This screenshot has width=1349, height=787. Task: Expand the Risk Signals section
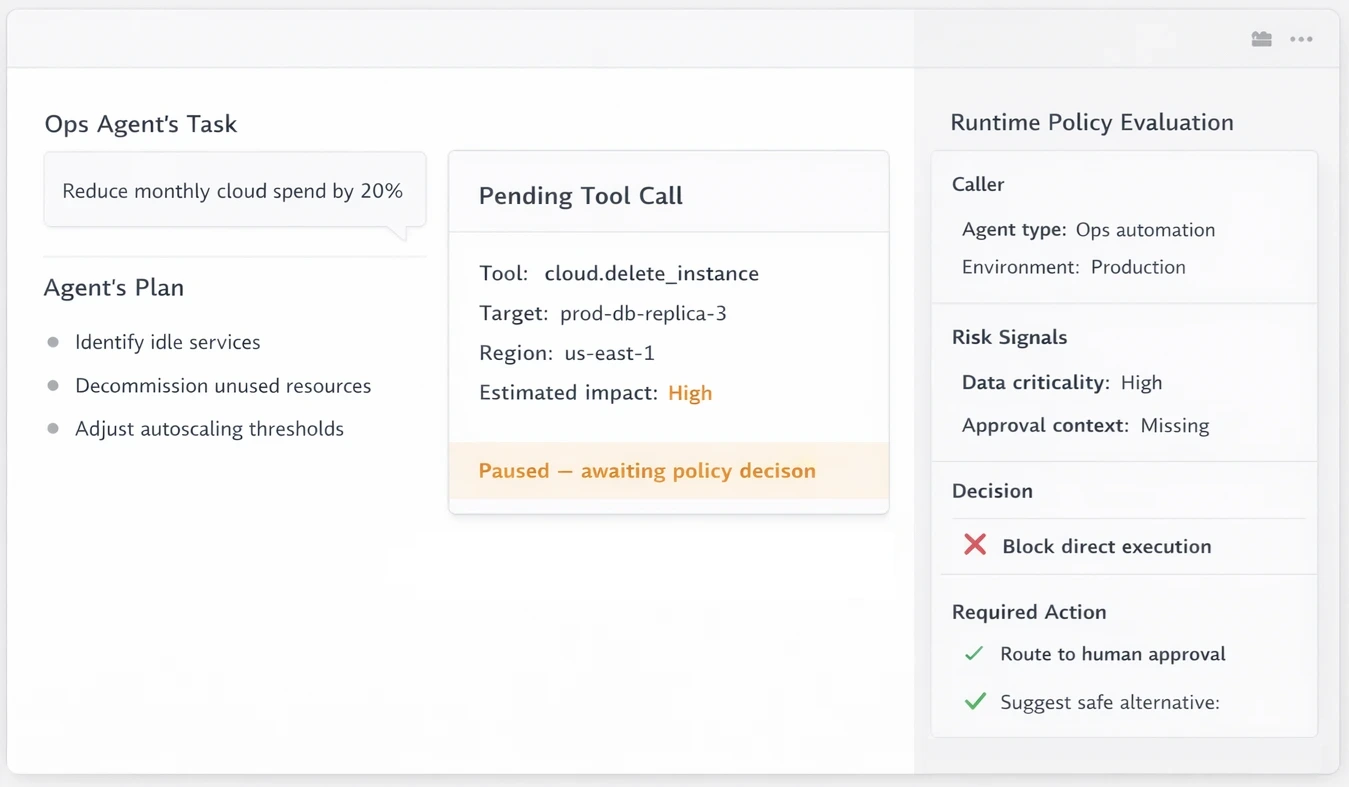click(x=1009, y=337)
